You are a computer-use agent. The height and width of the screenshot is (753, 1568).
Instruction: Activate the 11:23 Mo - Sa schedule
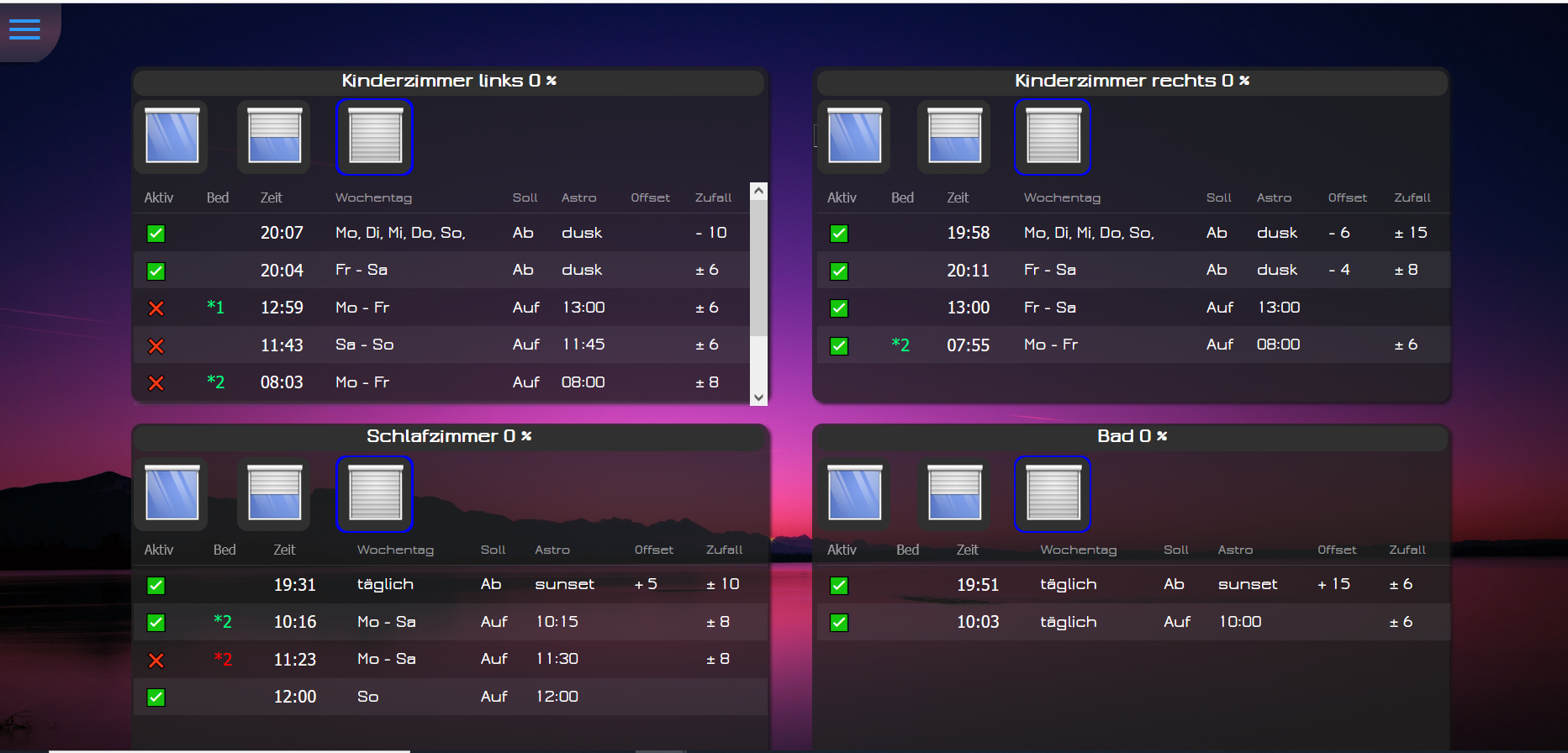[156, 661]
